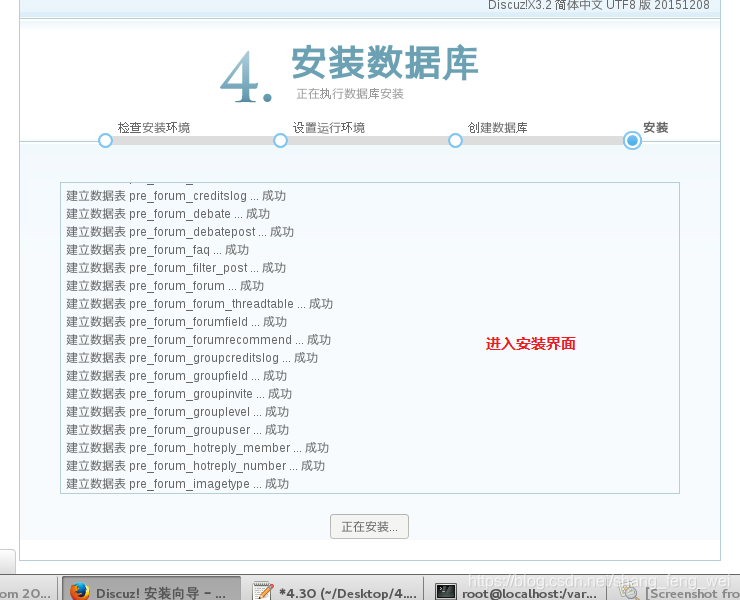Screen dimensions: 740x600
Task: Click the pre_forum_hotreply_member log line
Action: [x=198, y=448]
